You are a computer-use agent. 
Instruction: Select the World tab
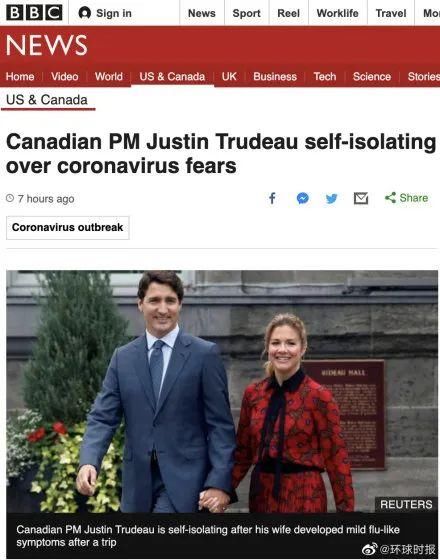[x=109, y=76]
